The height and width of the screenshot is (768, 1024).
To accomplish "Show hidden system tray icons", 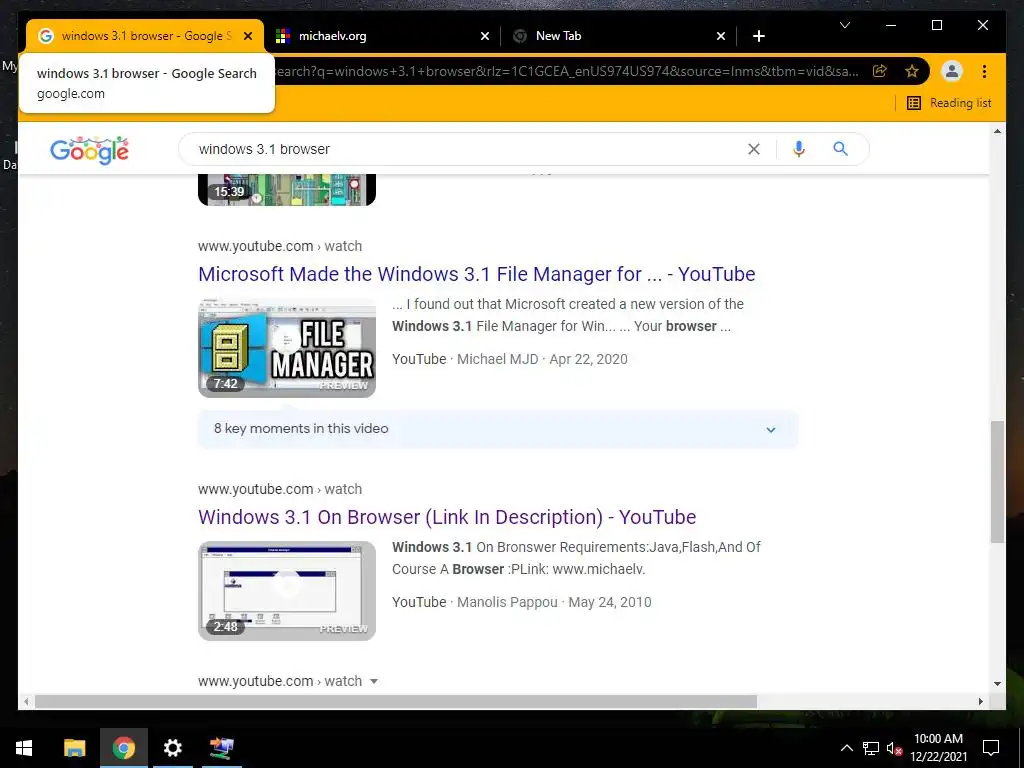I will (846, 748).
